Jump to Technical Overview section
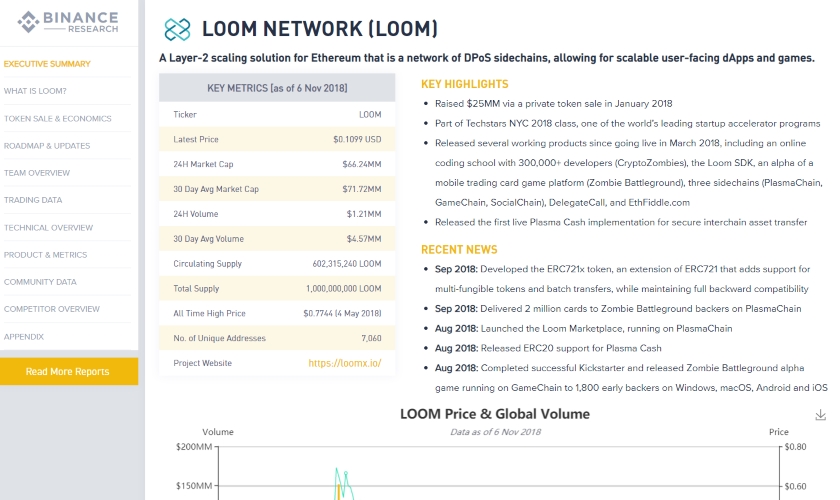 pos(48,228)
